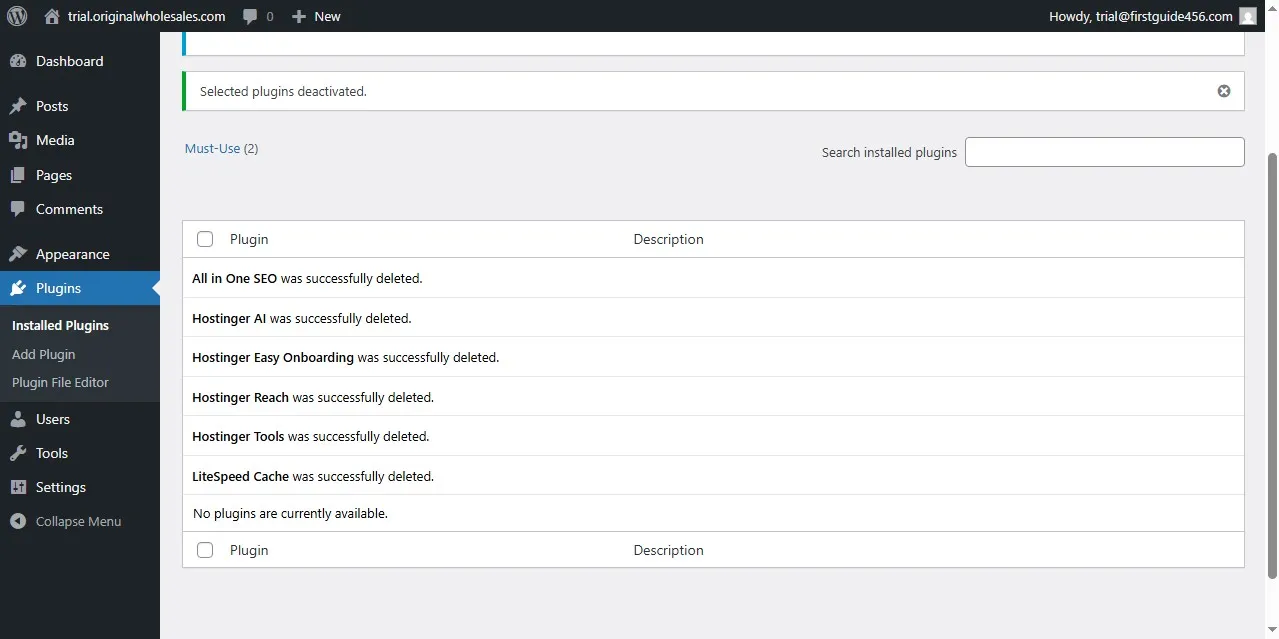
Task: Switch to the Add Plugin submenu item
Action: [43, 354]
